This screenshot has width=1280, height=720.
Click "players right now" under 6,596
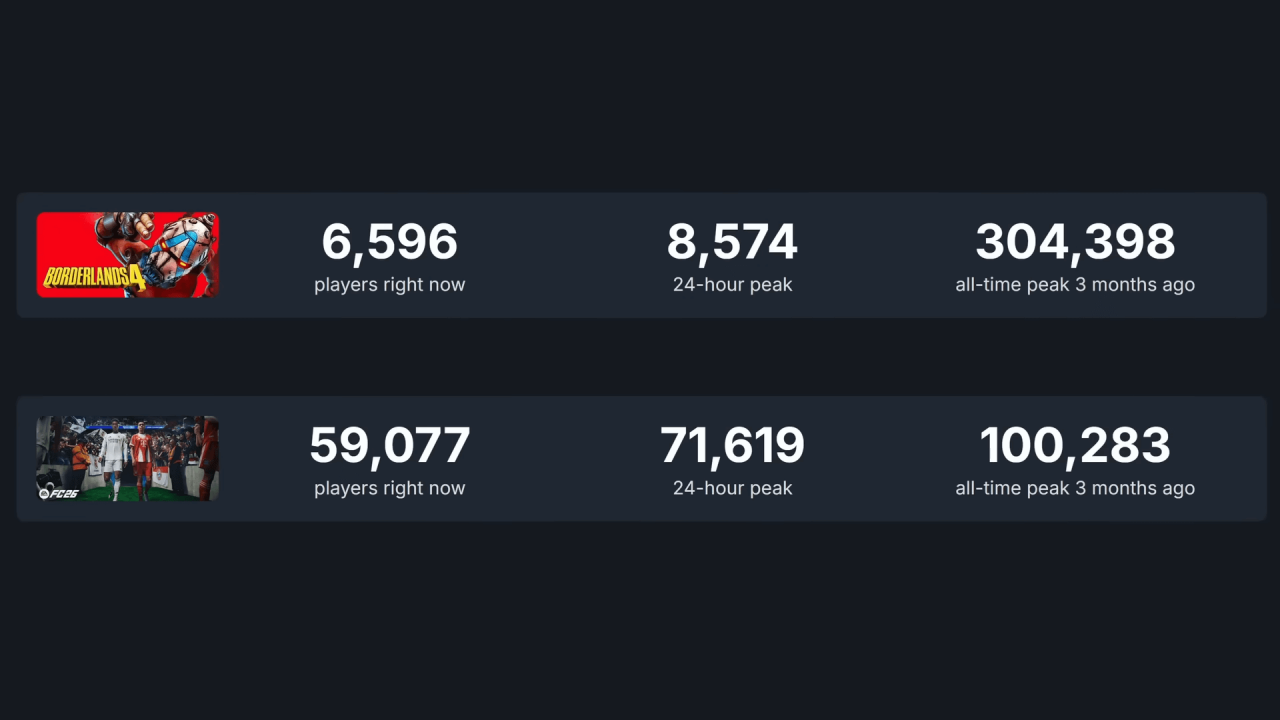point(389,285)
